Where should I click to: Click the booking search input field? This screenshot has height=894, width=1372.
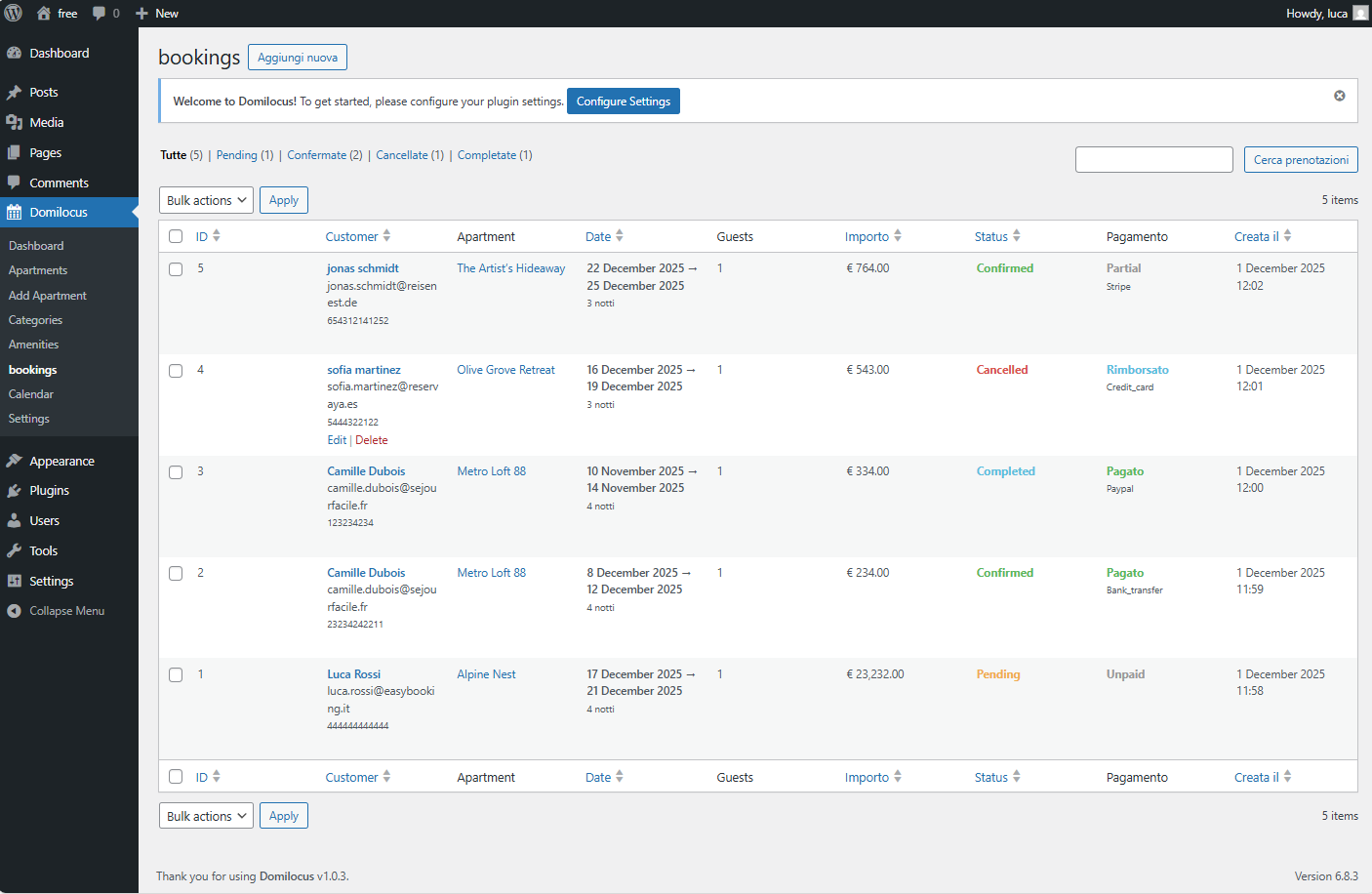tap(1153, 160)
